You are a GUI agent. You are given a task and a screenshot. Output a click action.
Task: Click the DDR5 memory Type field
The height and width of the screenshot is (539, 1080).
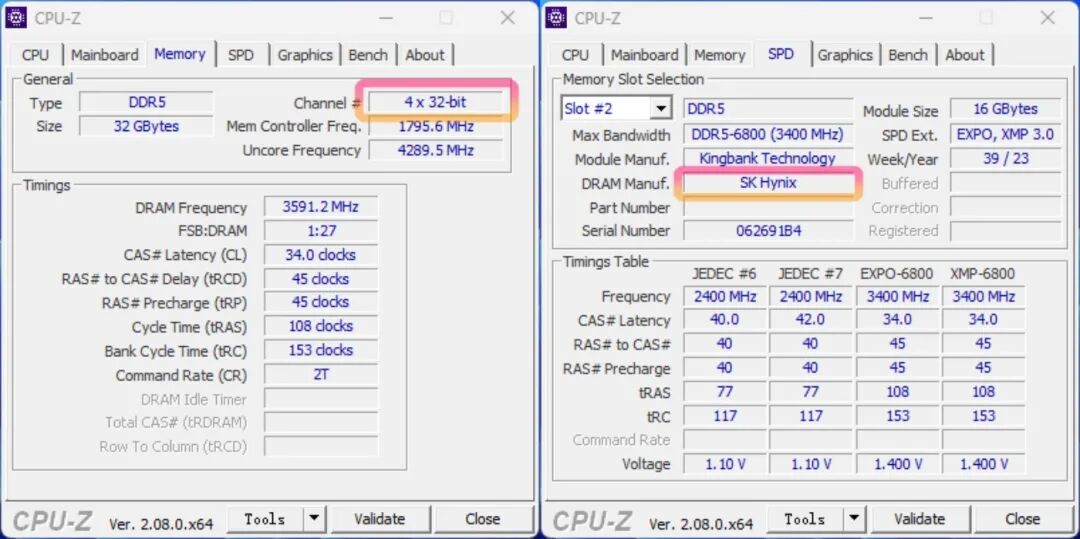147,103
